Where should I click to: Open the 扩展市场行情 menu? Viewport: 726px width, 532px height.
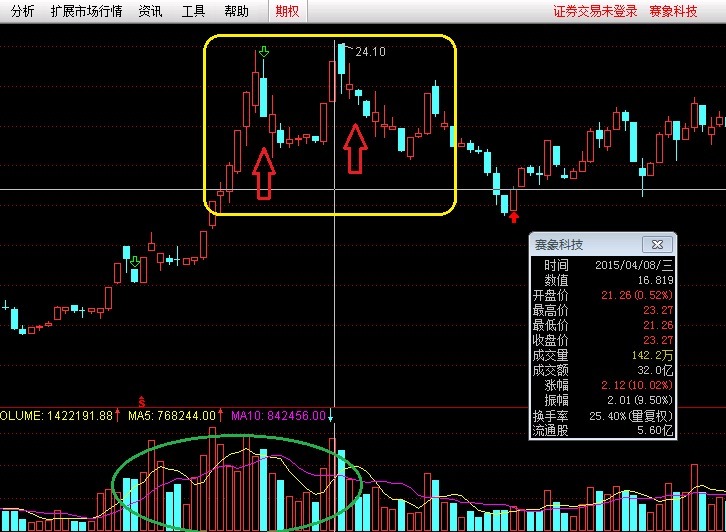point(86,12)
